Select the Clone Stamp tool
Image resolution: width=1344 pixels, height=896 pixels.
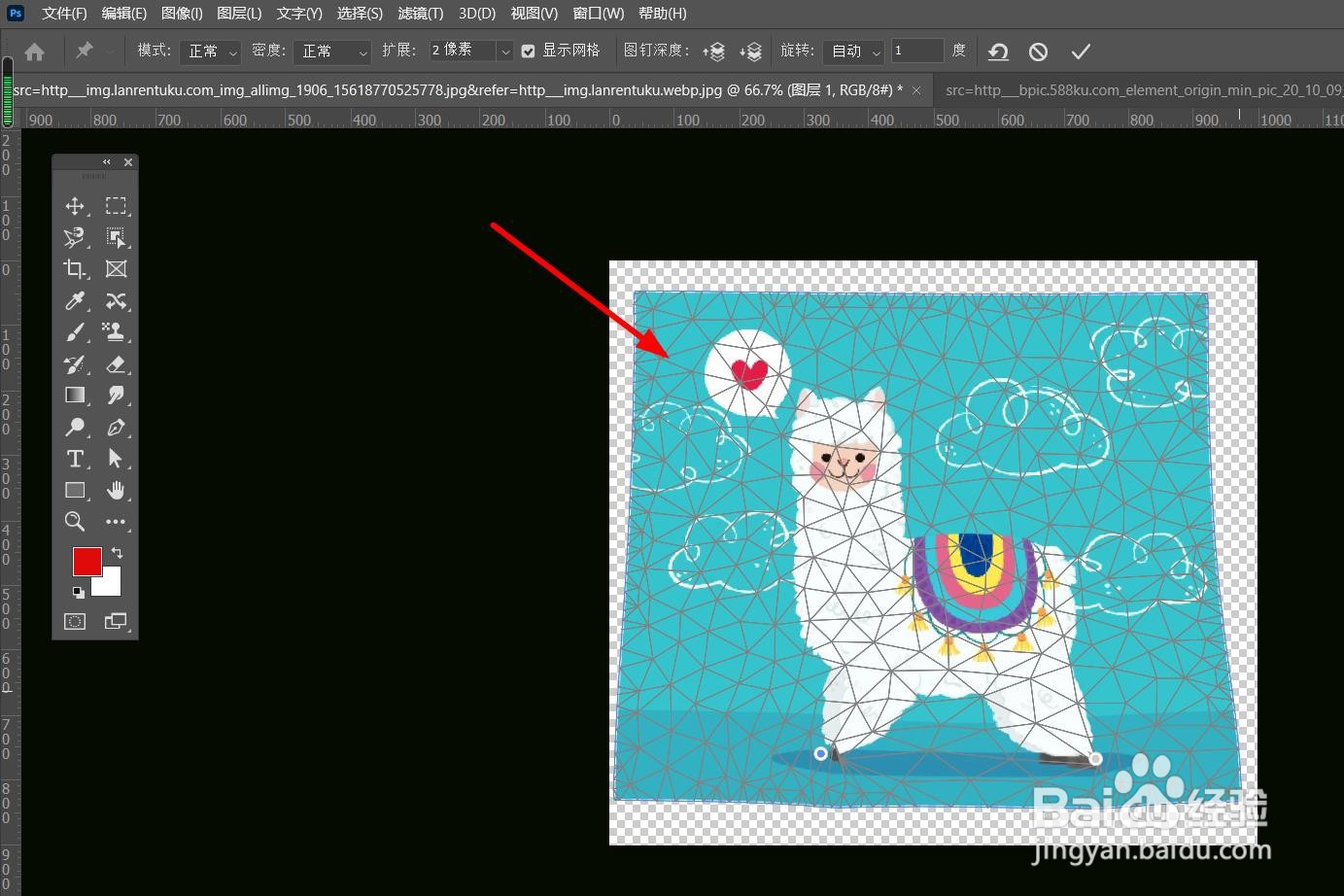pyautogui.click(x=116, y=332)
